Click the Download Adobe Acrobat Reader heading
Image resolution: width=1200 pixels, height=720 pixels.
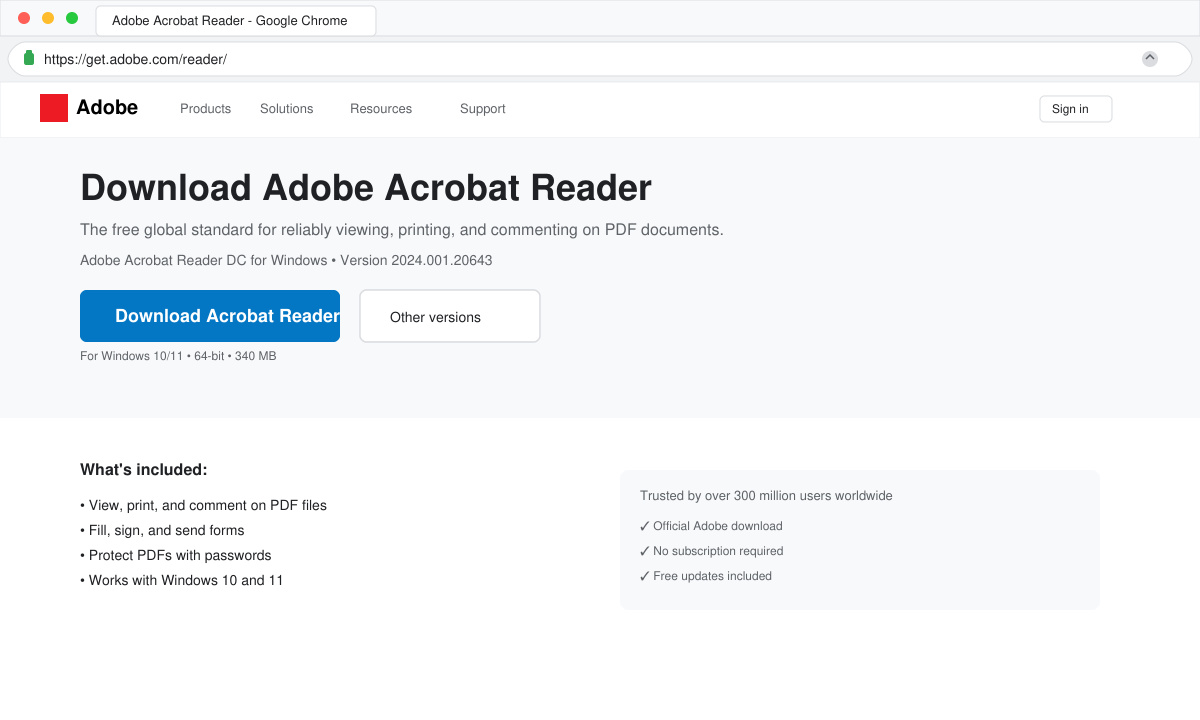366,188
